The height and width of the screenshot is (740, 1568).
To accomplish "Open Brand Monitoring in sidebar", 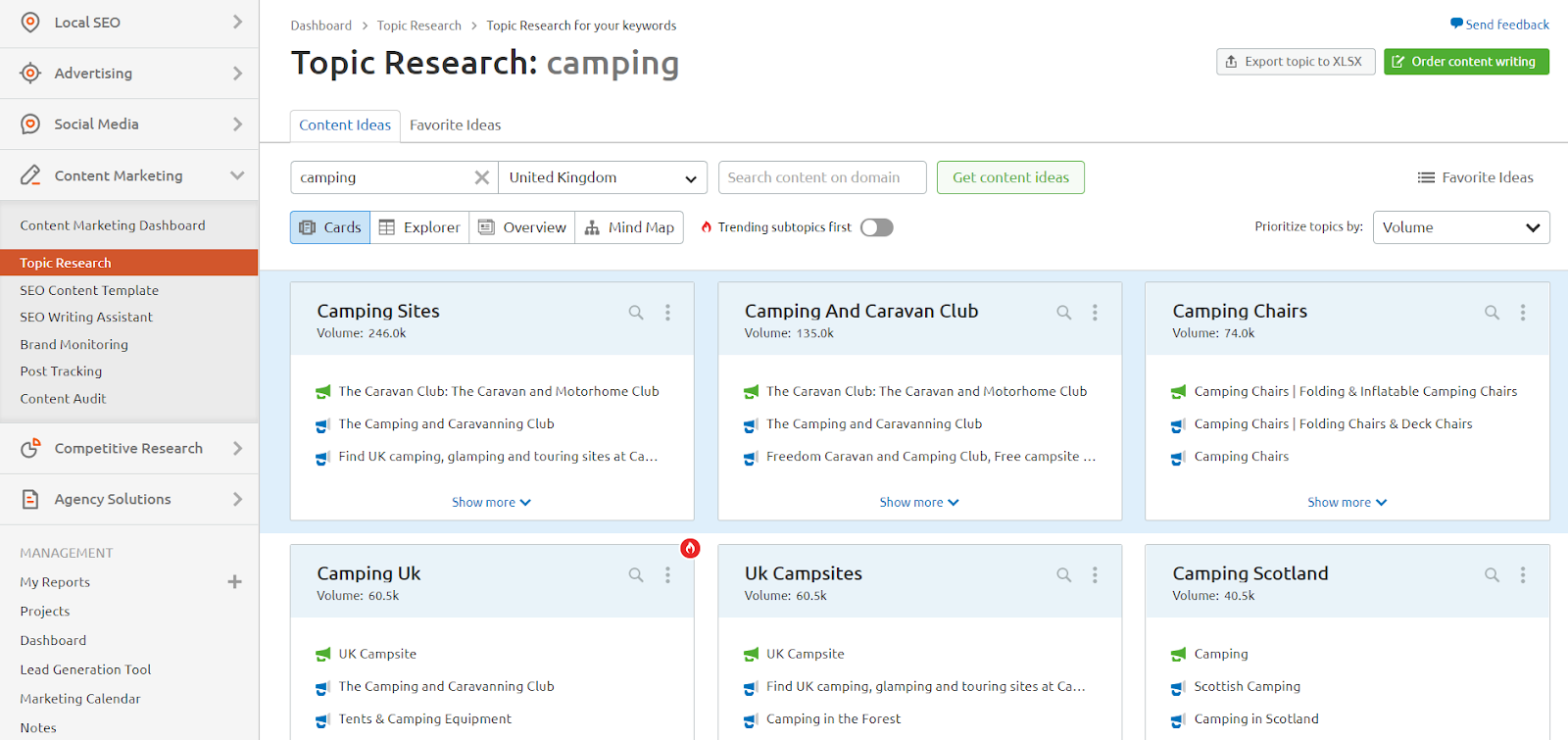I will (73, 344).
